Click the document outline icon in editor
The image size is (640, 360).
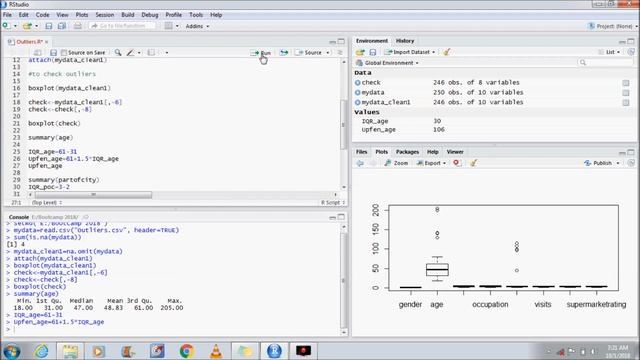pos(340,53)
